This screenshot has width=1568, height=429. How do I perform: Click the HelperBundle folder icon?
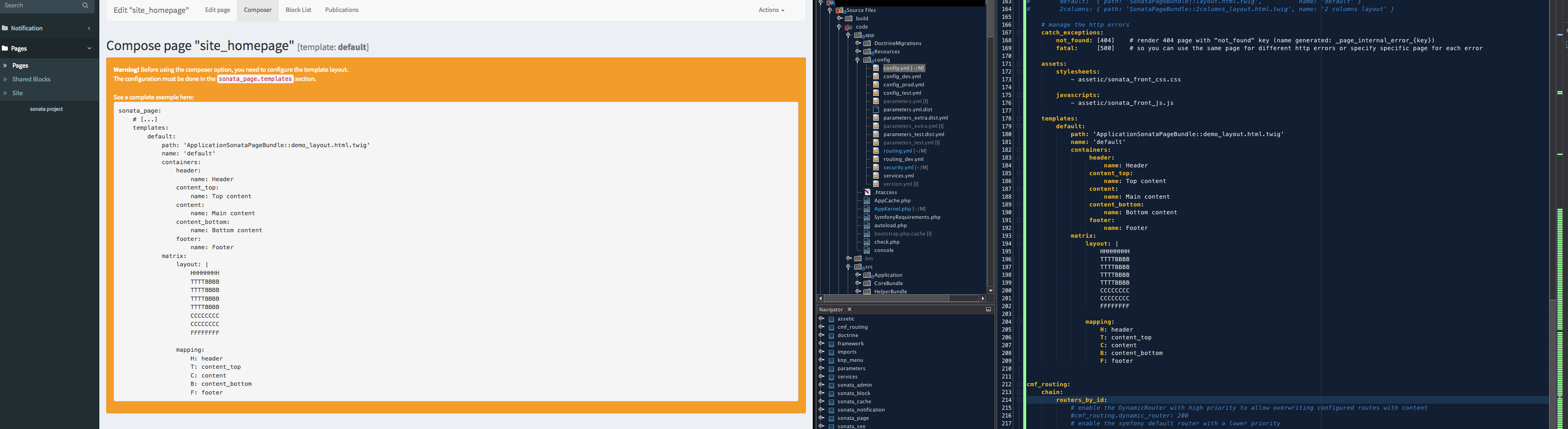[x=867, y=292]
